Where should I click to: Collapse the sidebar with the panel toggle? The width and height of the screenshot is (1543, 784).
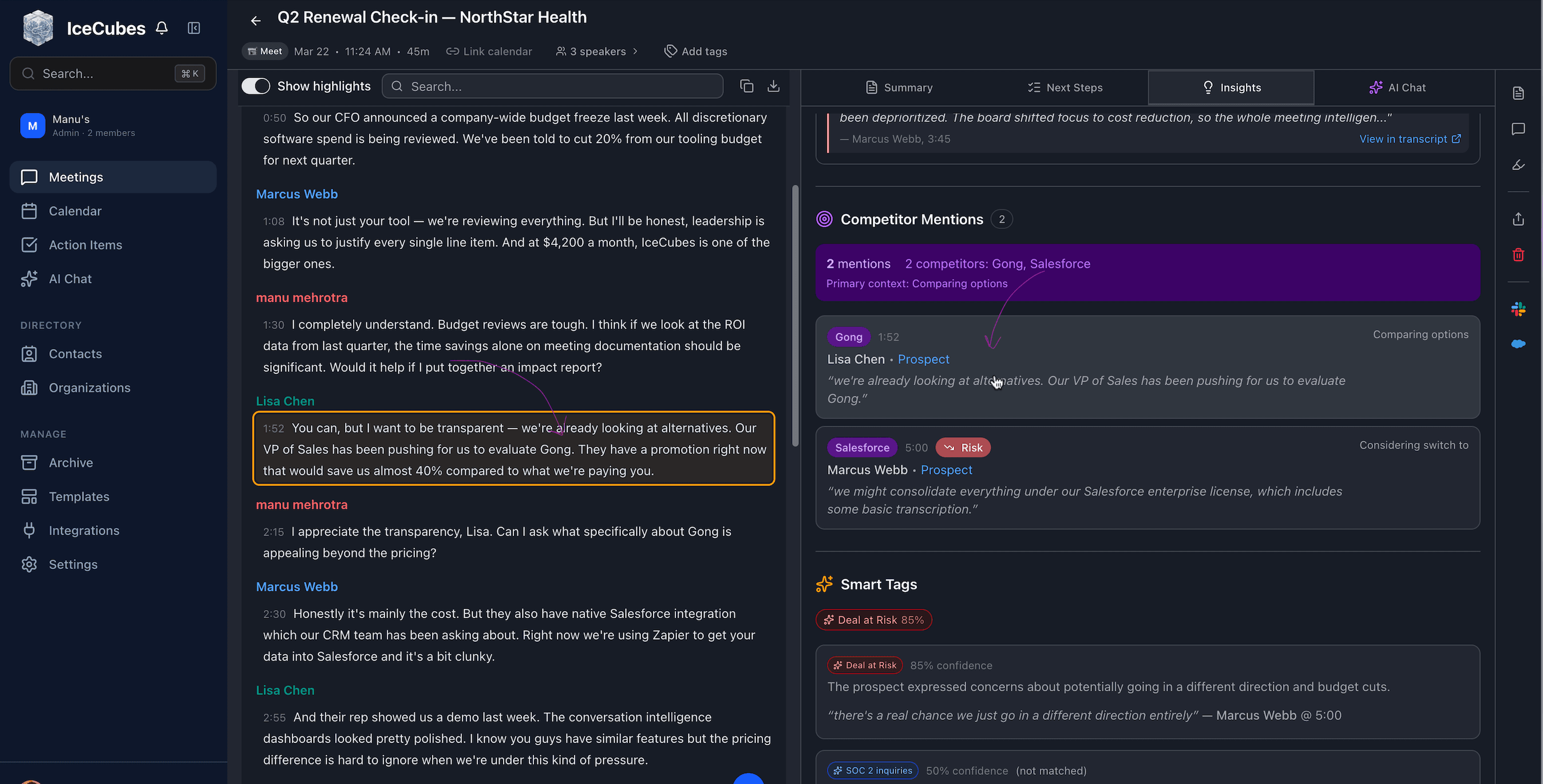[x=193, y=27]
